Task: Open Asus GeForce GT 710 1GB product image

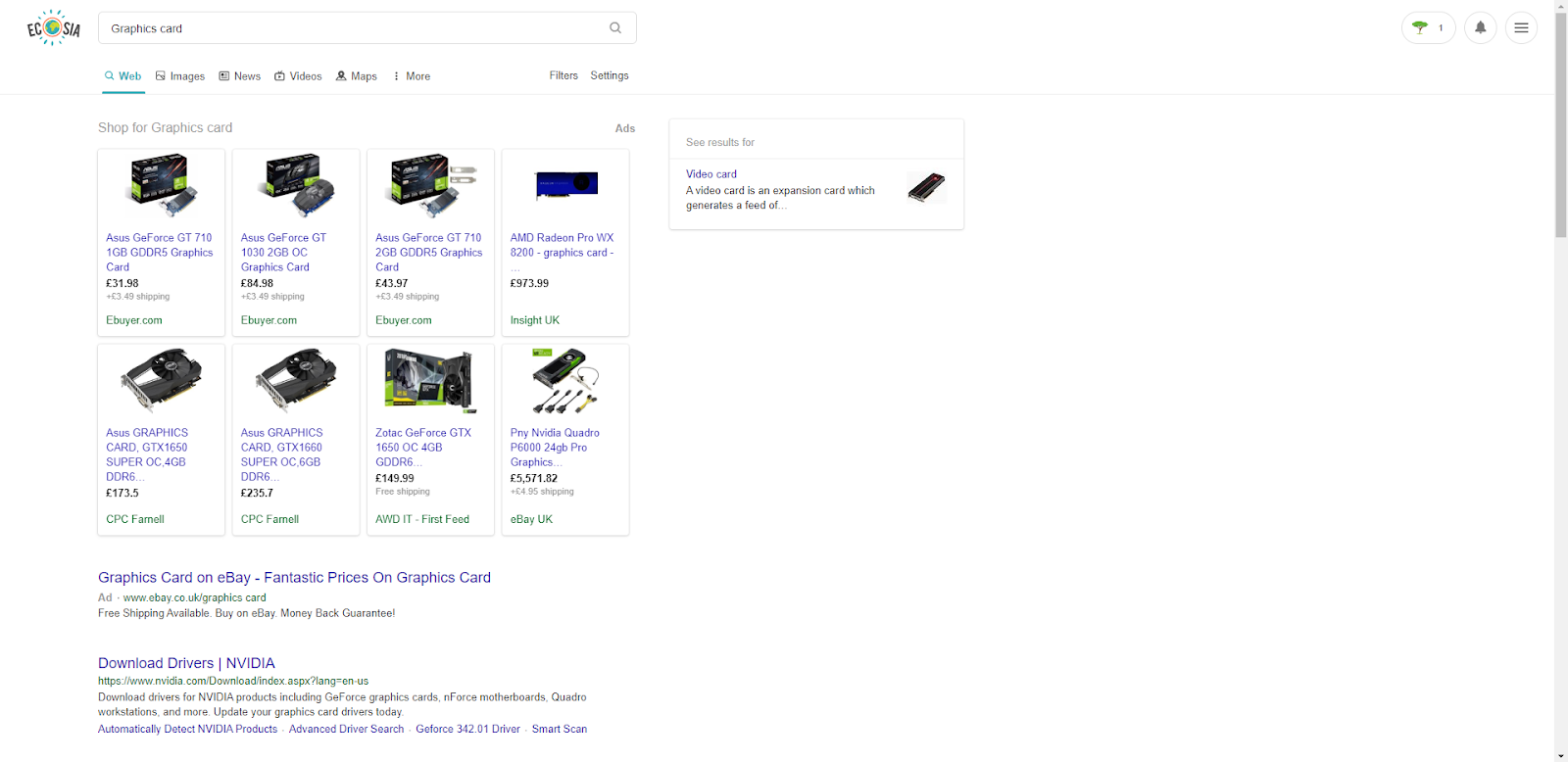Action: pyautogui.click(x=161, y=186)
